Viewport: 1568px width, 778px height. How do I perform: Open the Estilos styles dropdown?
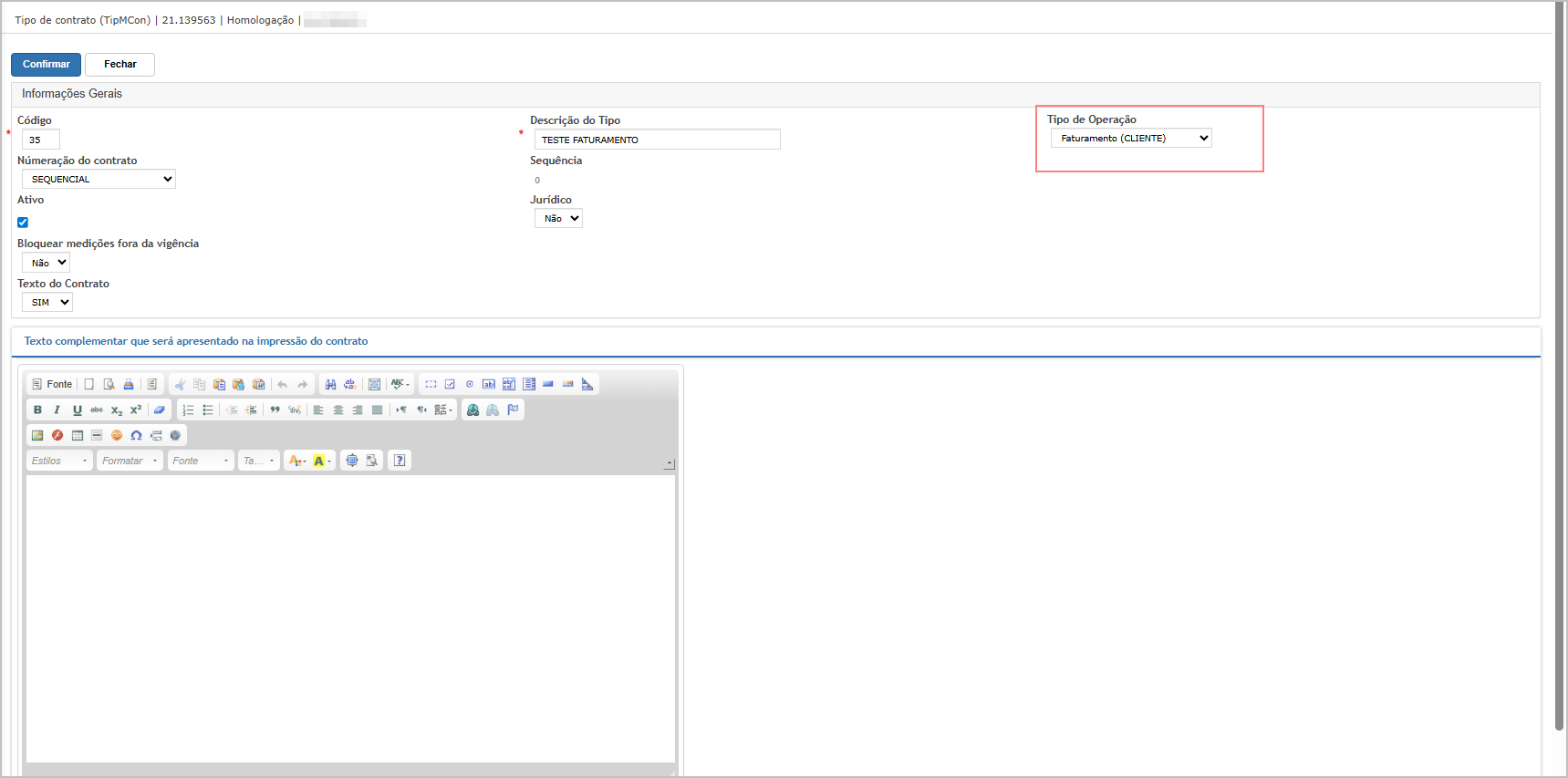60,461
